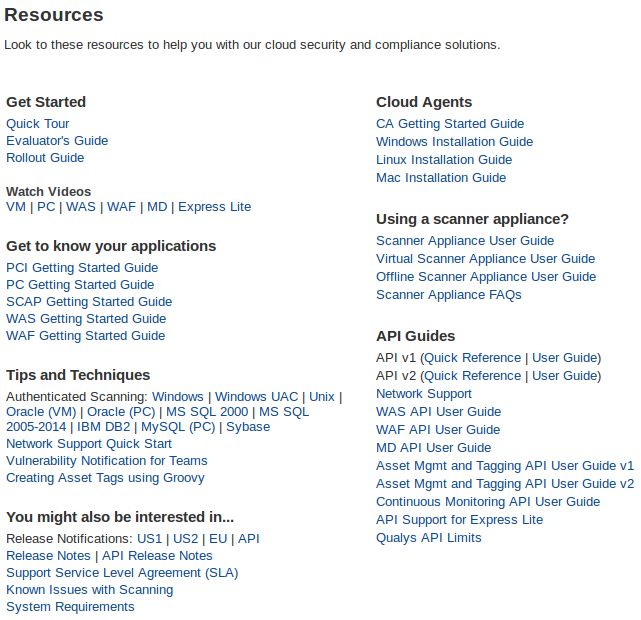Watch the WAF video link

[x=121, y=207]
